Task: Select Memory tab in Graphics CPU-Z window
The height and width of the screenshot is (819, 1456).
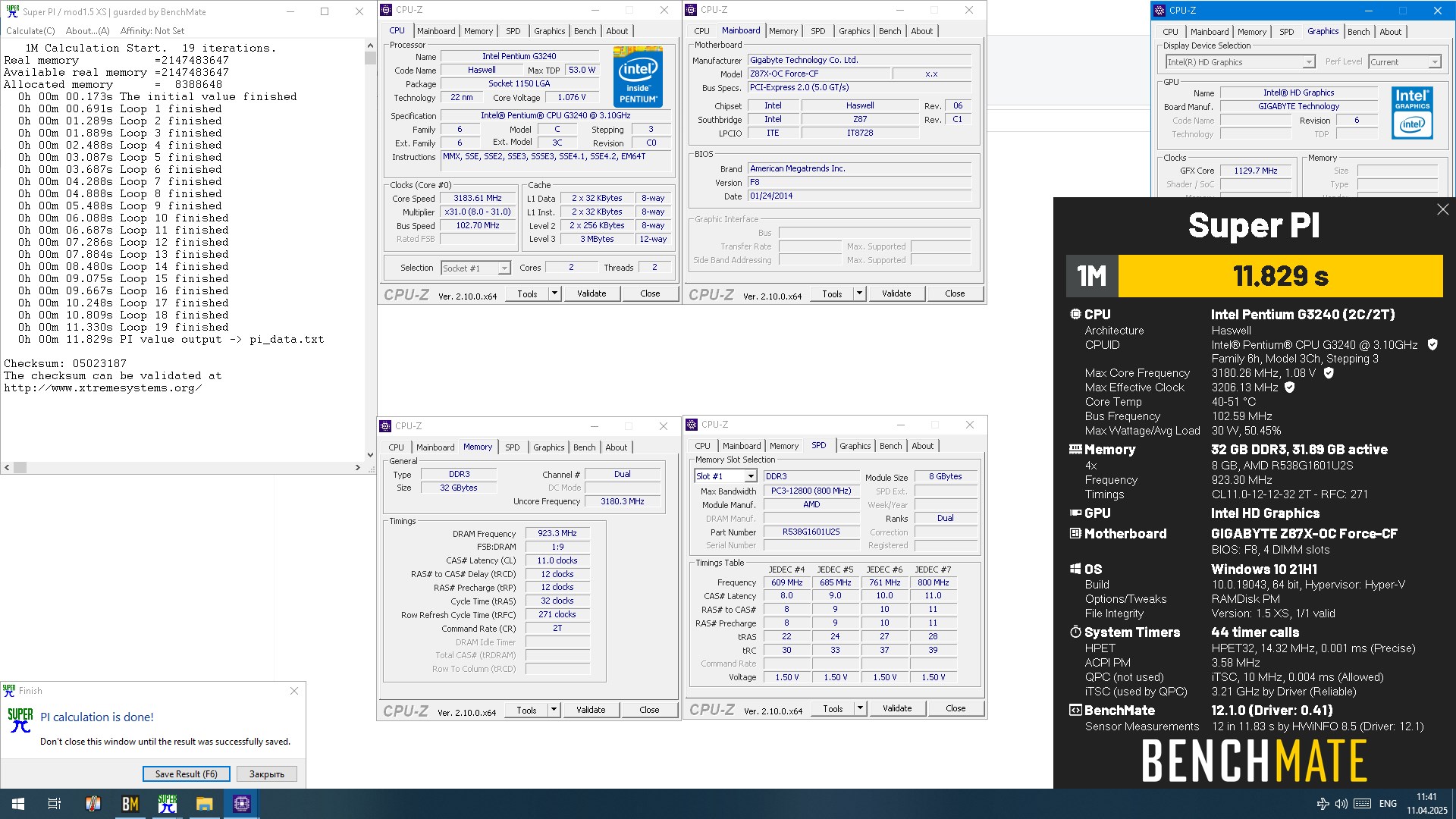Action: 1251,32
